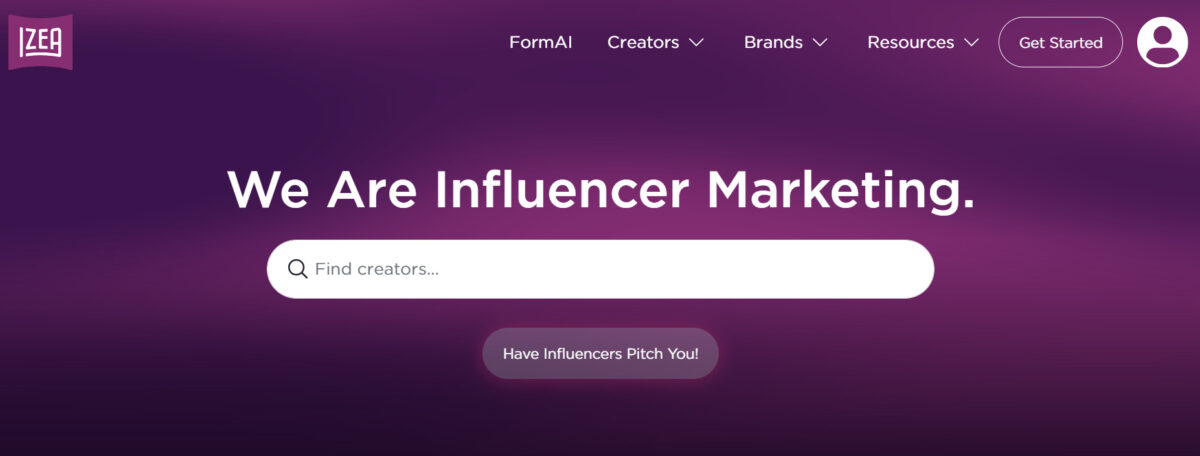Image resolution: width=1200 pixels, height=456 pixels.
Task: Click the magnifying glass search icon
Action: pos(297,269)
